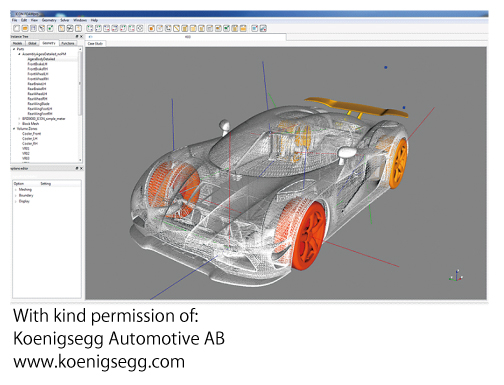Click the XYZ axis triad in viewport
Viewport: 504px width, 385px height.
point(456,276)
